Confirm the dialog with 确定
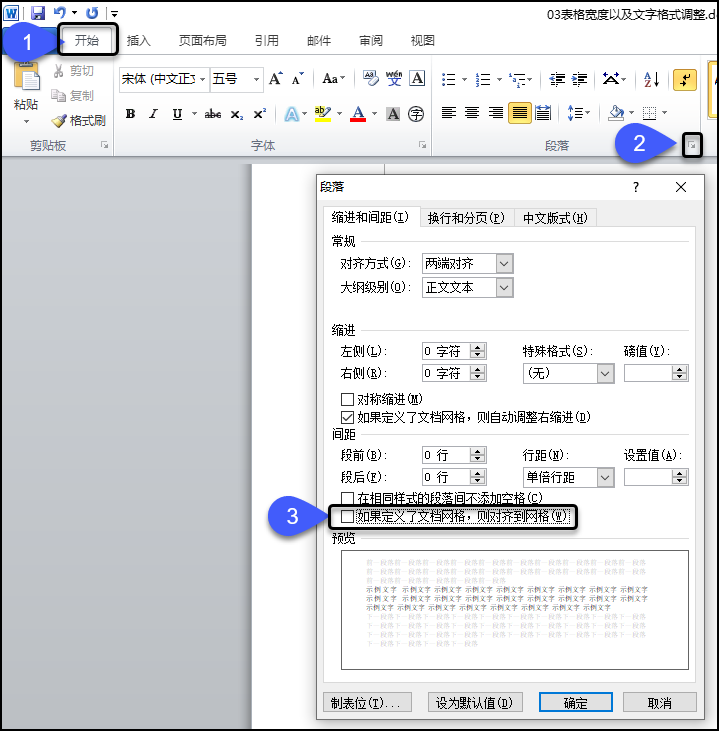719x731 pixels. click(x=575, y=703)
